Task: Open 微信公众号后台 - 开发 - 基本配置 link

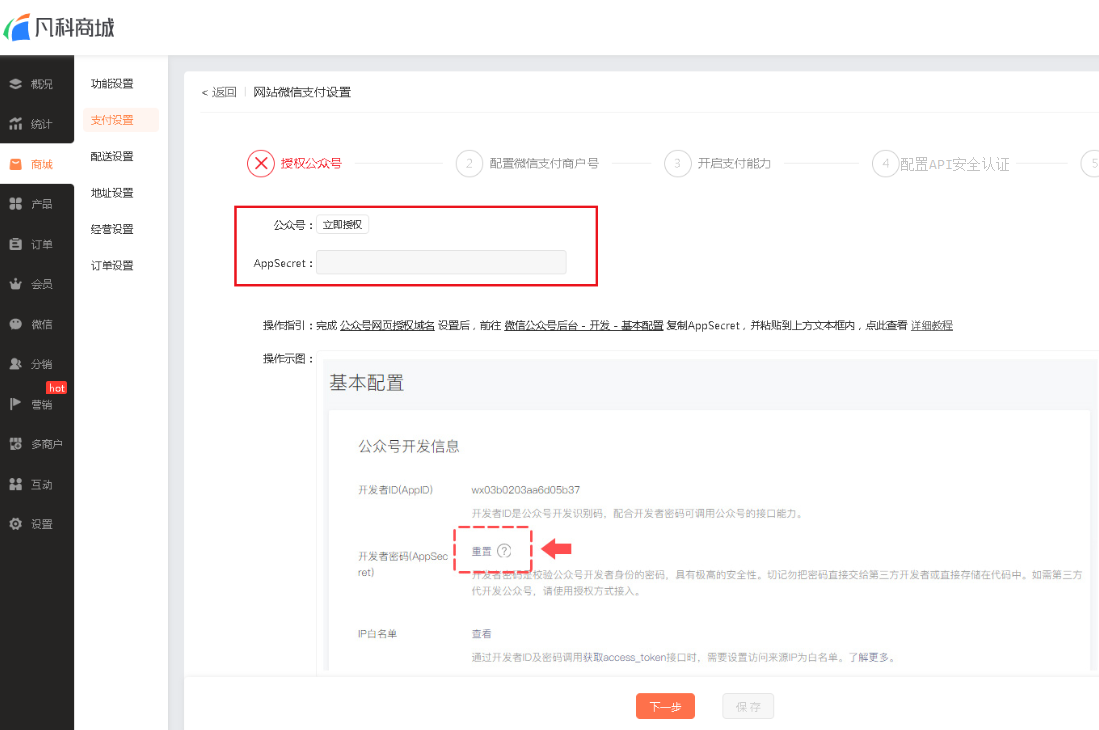Action: [583, 325]
